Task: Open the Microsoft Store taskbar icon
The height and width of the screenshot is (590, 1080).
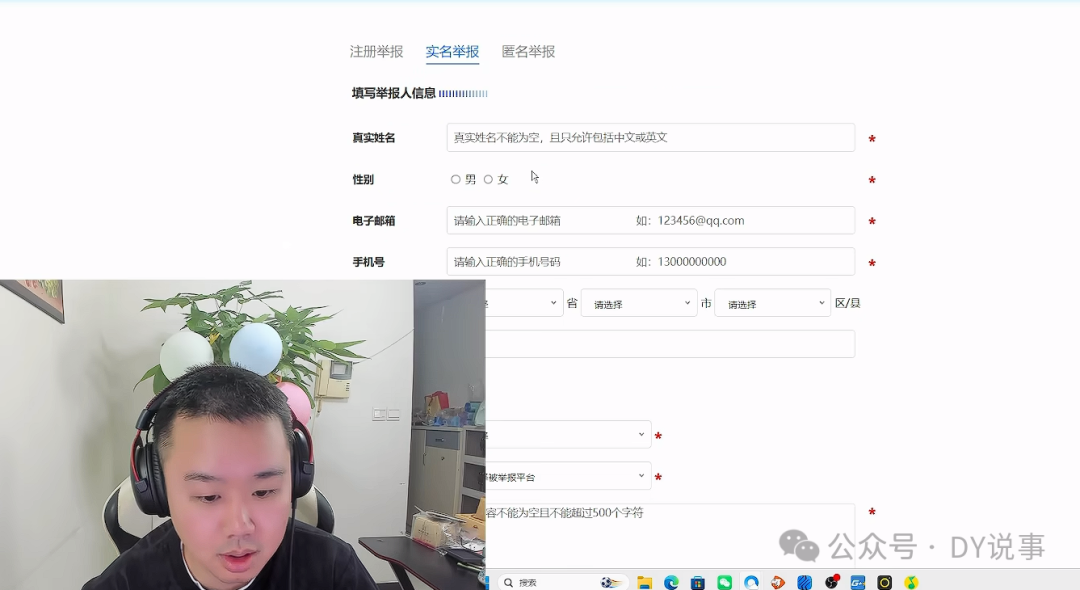Action: pyautogui.click(x=698, y=582)
